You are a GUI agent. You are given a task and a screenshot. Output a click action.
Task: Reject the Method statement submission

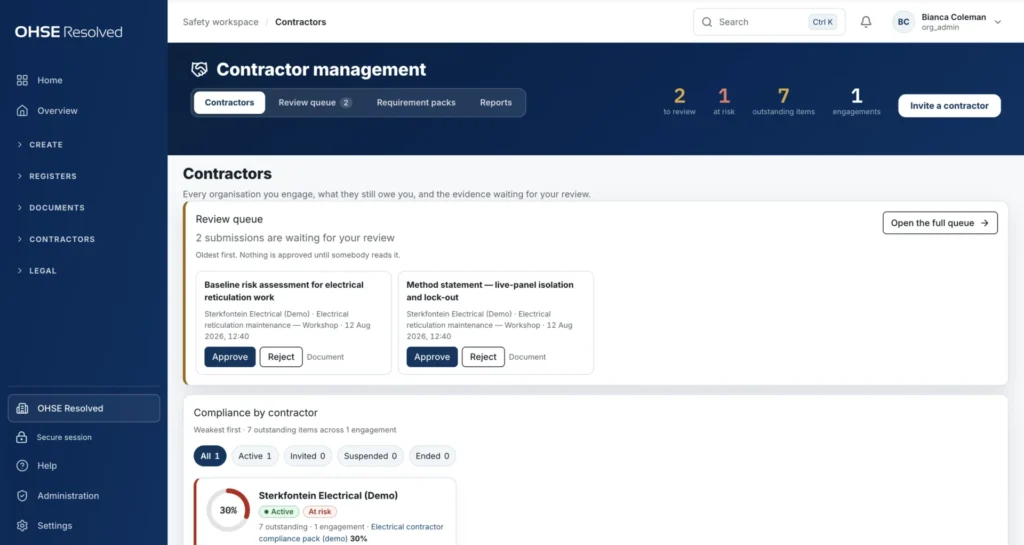click(483, 357)
